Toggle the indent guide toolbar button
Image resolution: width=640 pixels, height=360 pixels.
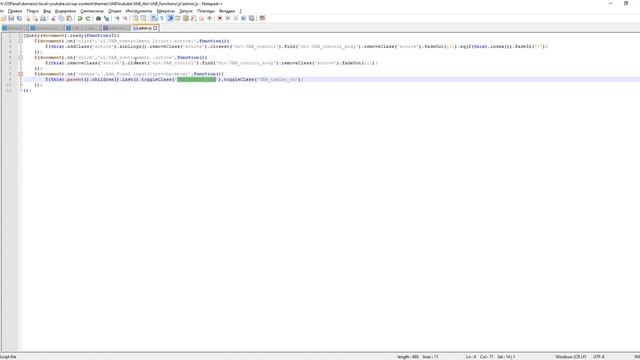click(x=170, y=18)
